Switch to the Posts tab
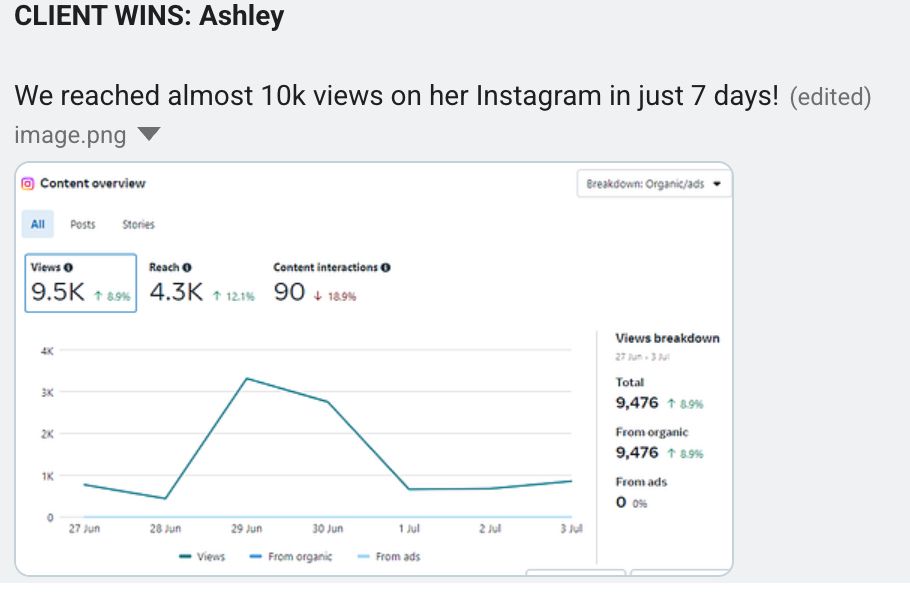Viewport: 910px width, 592px height. 83,225
